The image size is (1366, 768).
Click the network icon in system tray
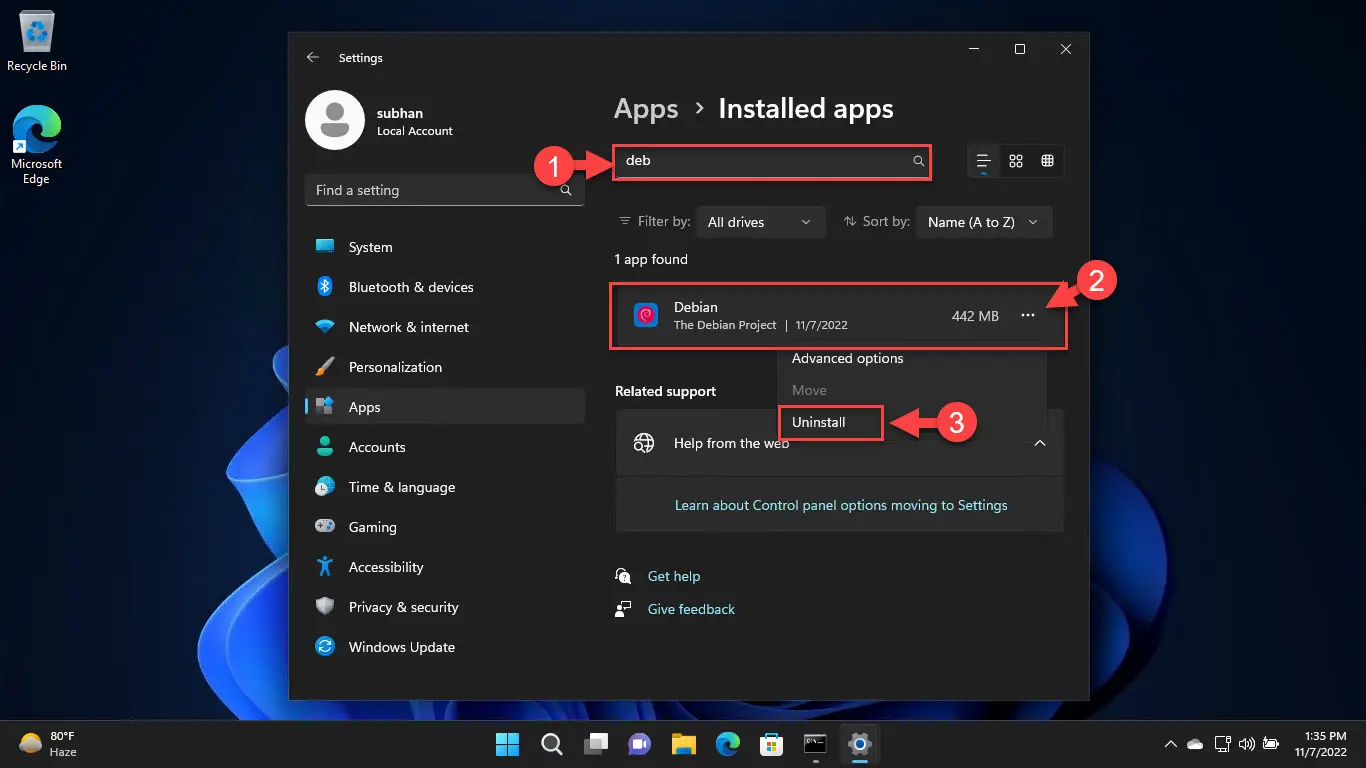[x=1222, y=744]
